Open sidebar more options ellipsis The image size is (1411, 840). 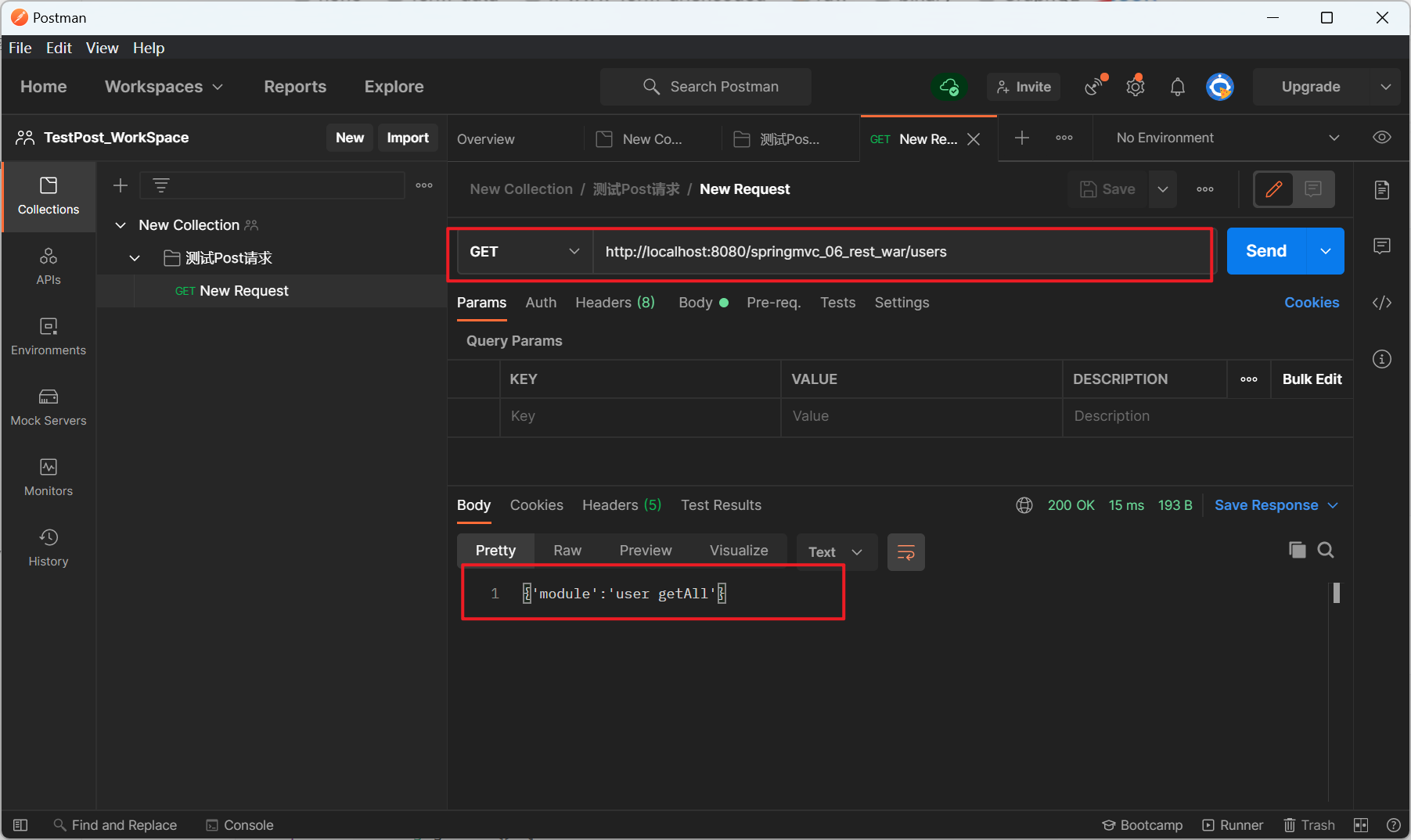click(424, 185)
